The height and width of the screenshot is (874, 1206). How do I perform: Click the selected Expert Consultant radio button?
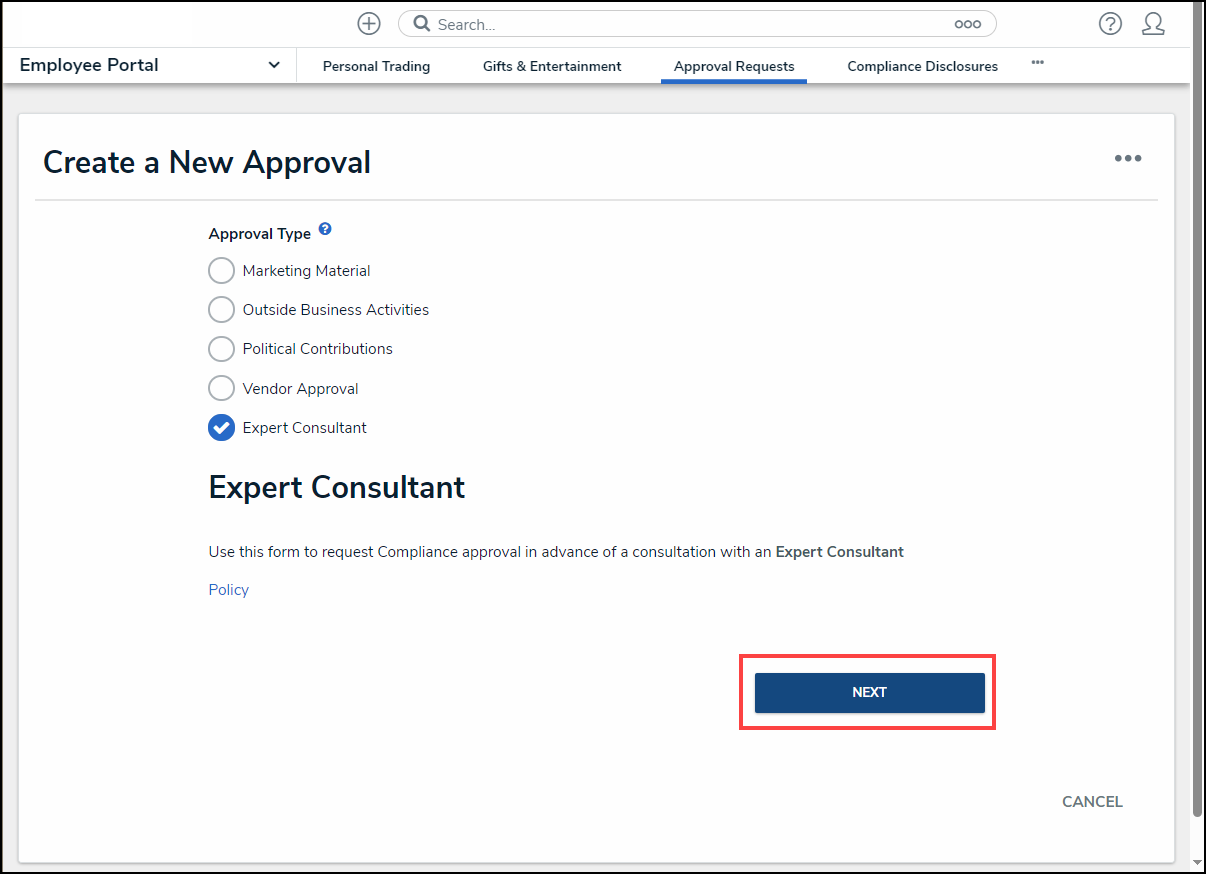pyautogui.click(x=221, y=428)
